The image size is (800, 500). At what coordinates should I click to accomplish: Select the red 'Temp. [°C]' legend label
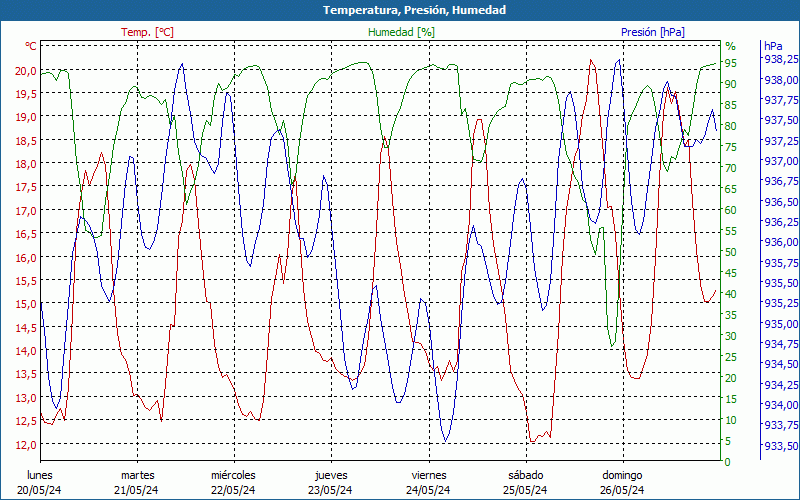147,32
